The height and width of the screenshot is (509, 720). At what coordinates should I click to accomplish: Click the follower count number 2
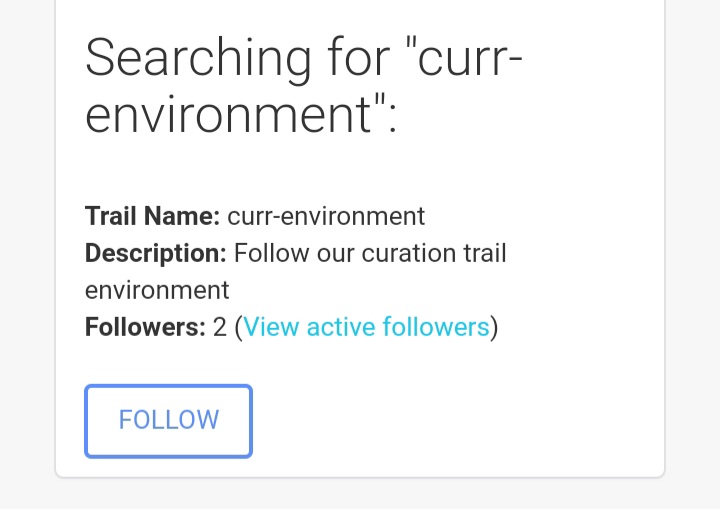point(220,327)
